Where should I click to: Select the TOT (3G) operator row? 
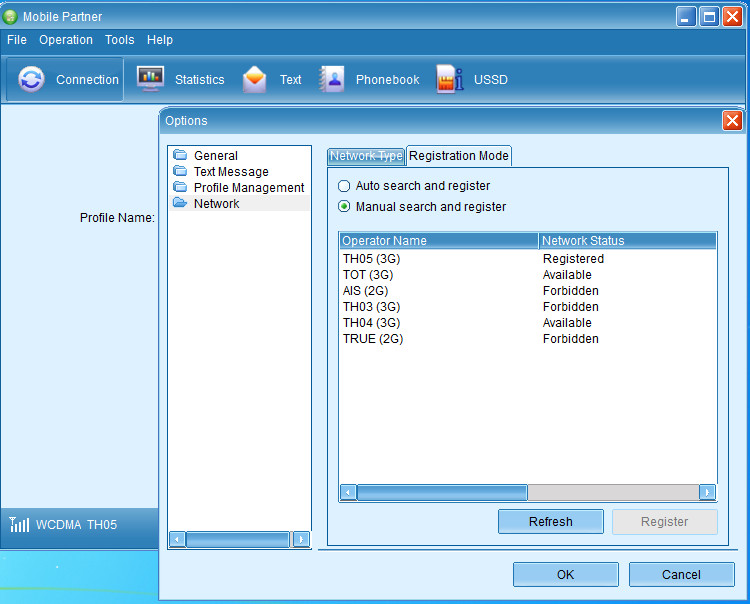coord(528,275)
